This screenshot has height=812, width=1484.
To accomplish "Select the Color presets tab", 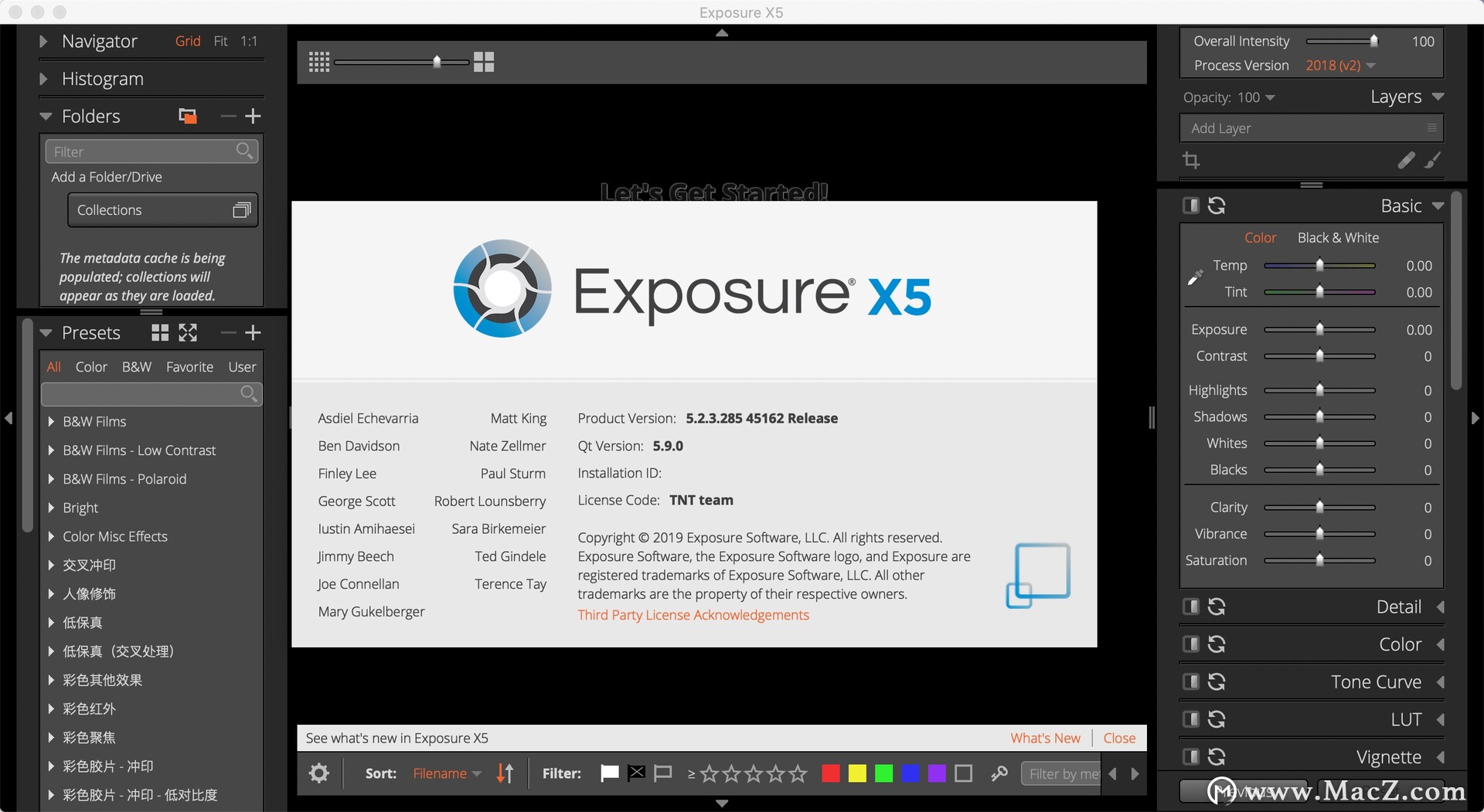I will pyautogui.click(x=91, y=367).
